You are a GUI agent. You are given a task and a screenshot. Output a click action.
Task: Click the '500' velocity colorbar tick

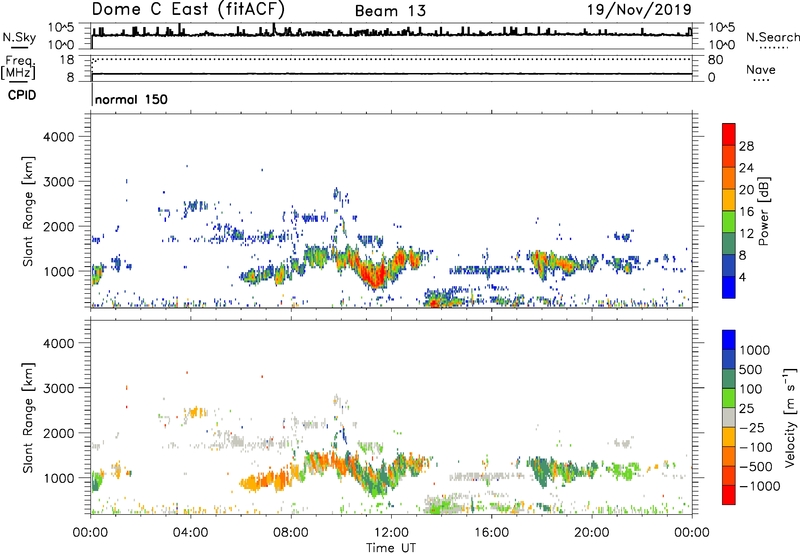pos(751,370)
